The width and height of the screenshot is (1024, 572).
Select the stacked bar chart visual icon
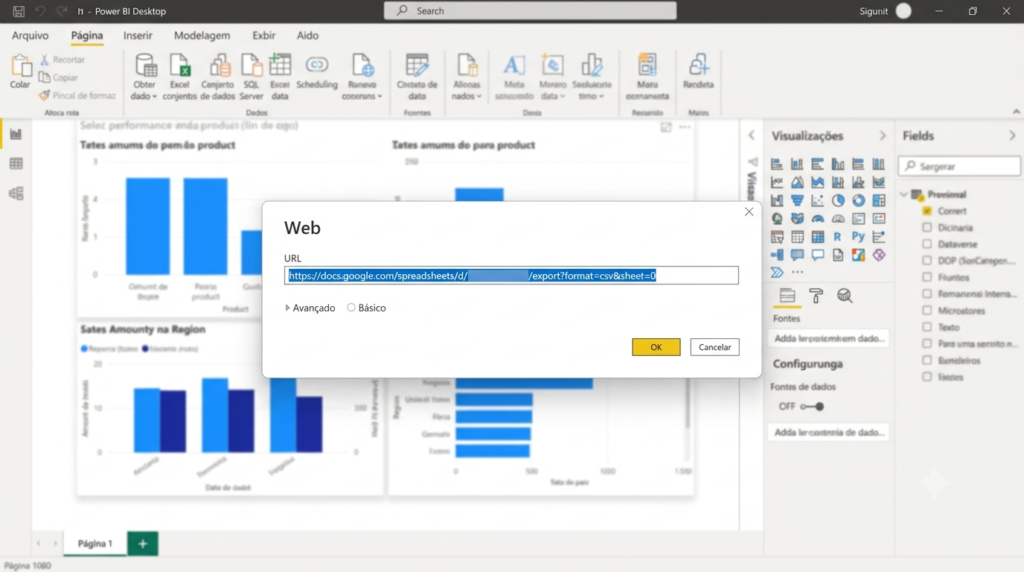point(776,164)
